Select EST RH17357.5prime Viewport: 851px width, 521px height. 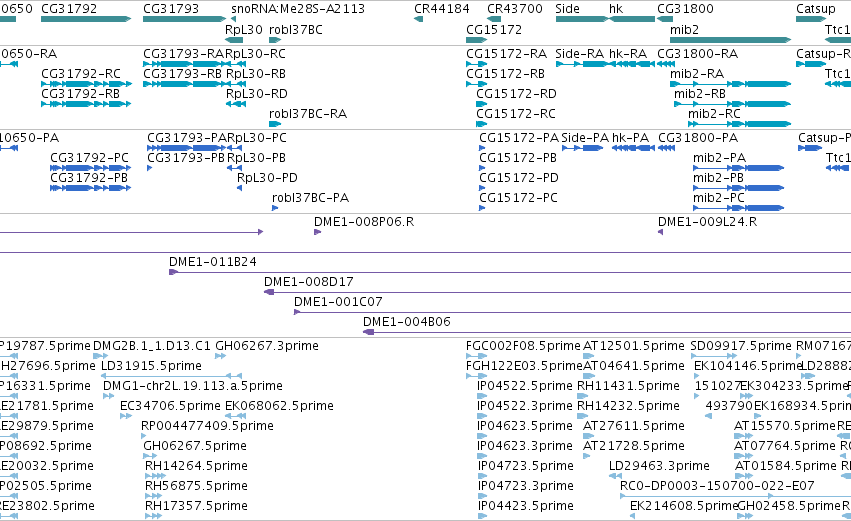point(196,507)
